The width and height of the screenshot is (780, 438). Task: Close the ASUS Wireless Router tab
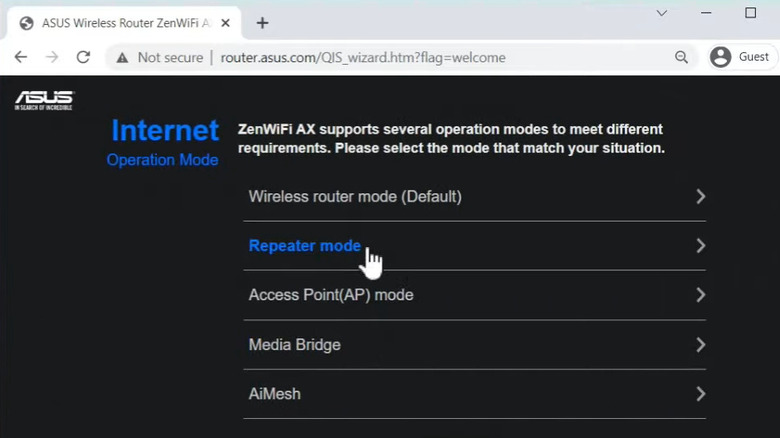pos(228,22)
